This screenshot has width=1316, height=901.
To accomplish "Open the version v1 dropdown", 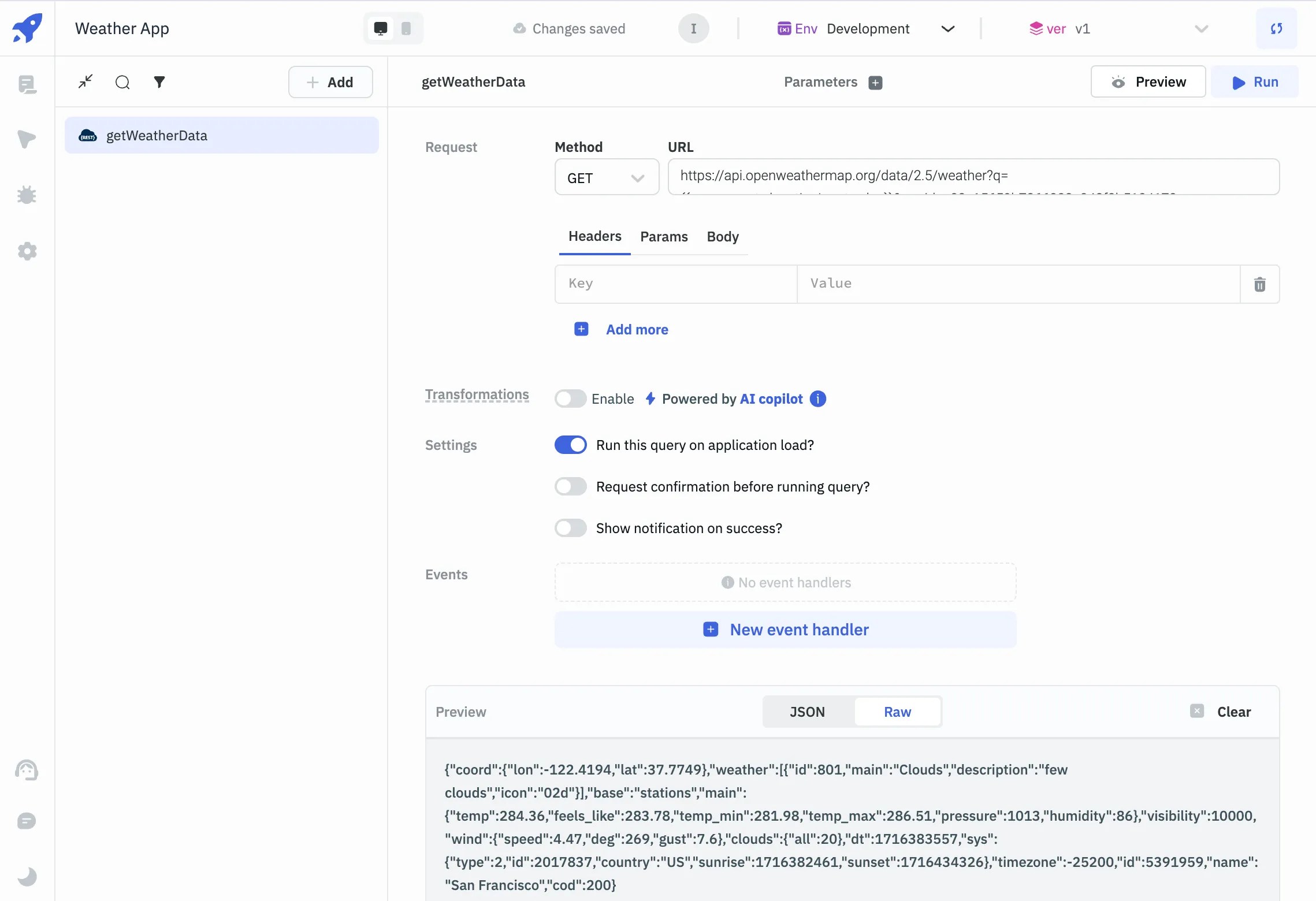I will click(1201, 28).
